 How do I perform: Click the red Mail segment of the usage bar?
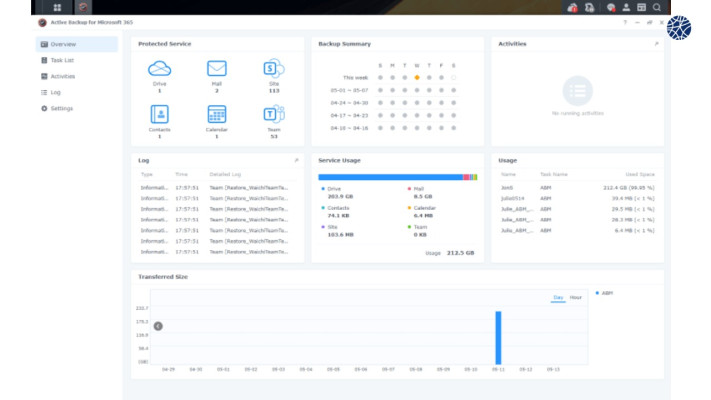click(466, 177)
